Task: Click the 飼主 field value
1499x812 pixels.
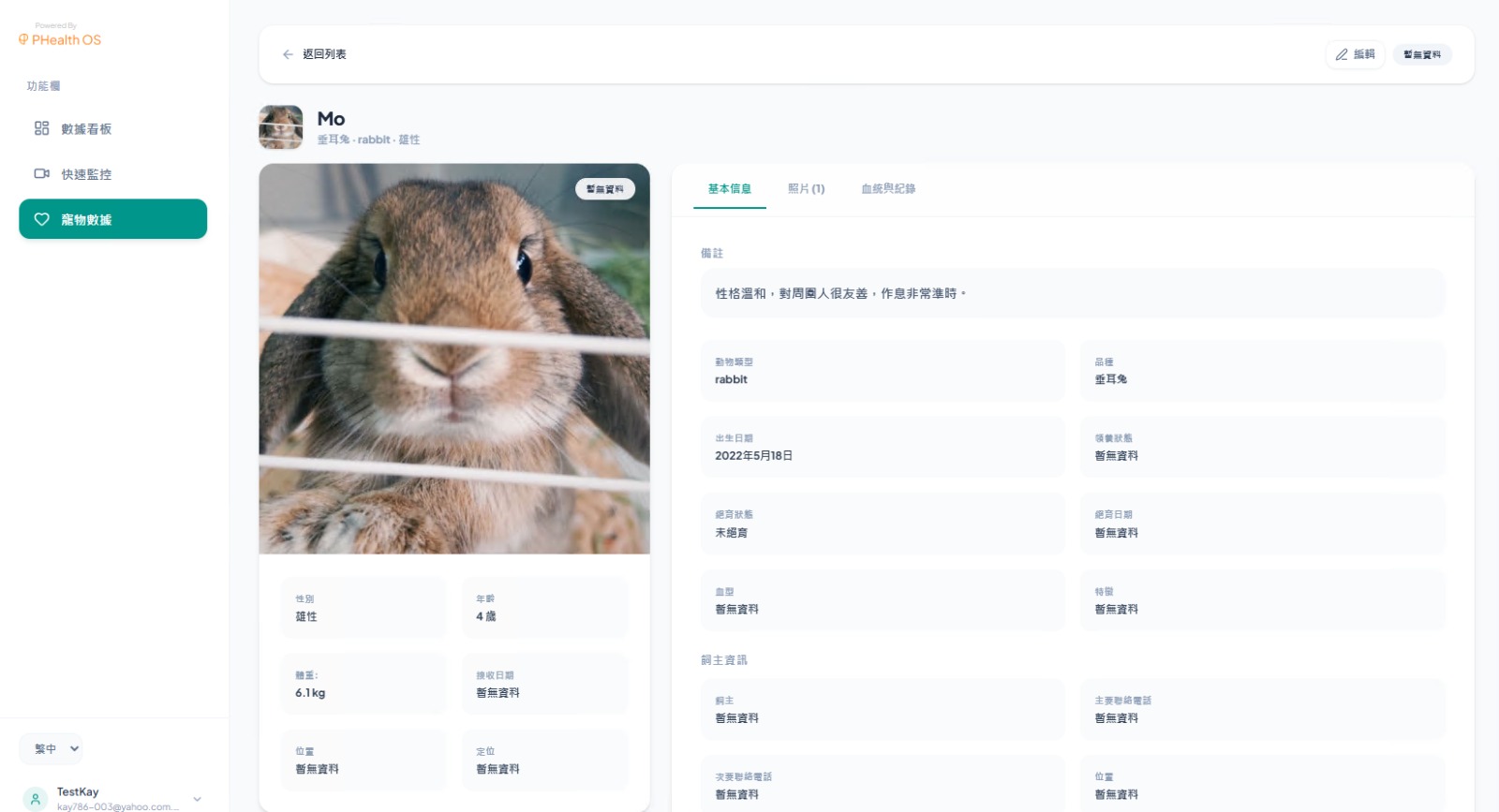Action: click(x=737, y=718)
